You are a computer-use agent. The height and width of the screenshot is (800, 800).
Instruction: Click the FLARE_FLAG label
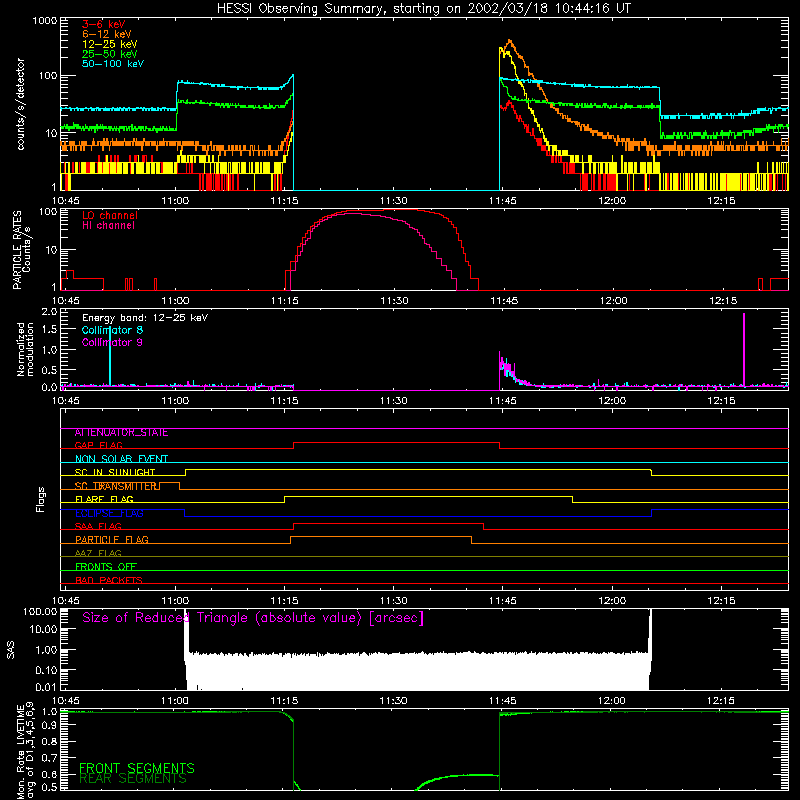(104, 499)
